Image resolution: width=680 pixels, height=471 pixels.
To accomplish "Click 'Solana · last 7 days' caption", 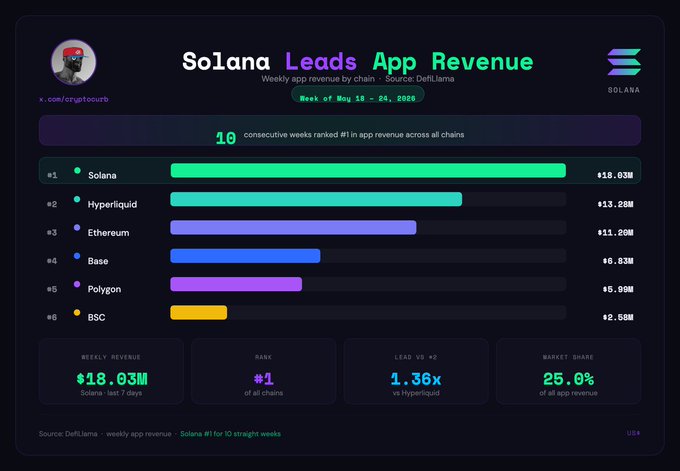I will [x=111, y=393].
